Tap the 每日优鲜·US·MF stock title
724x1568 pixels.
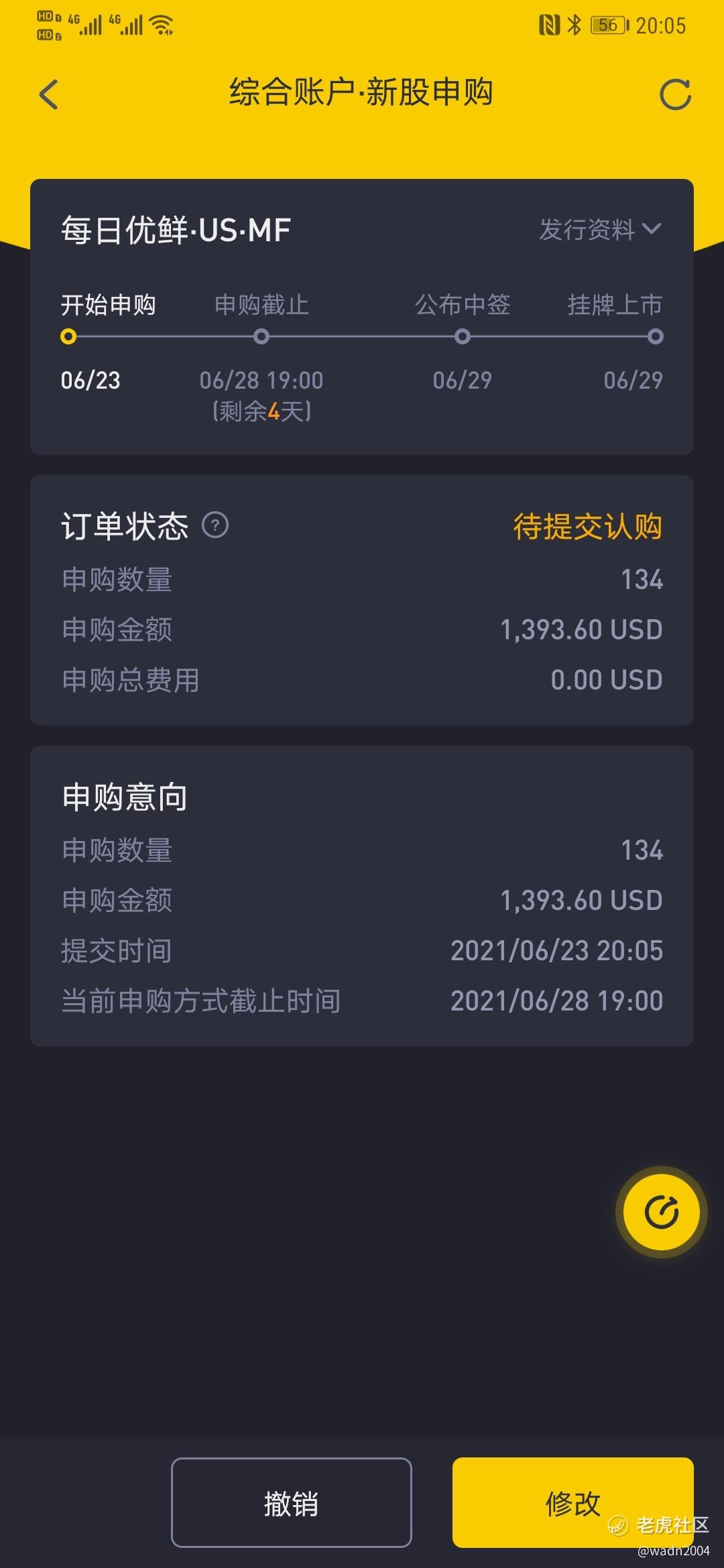(176, 231)
